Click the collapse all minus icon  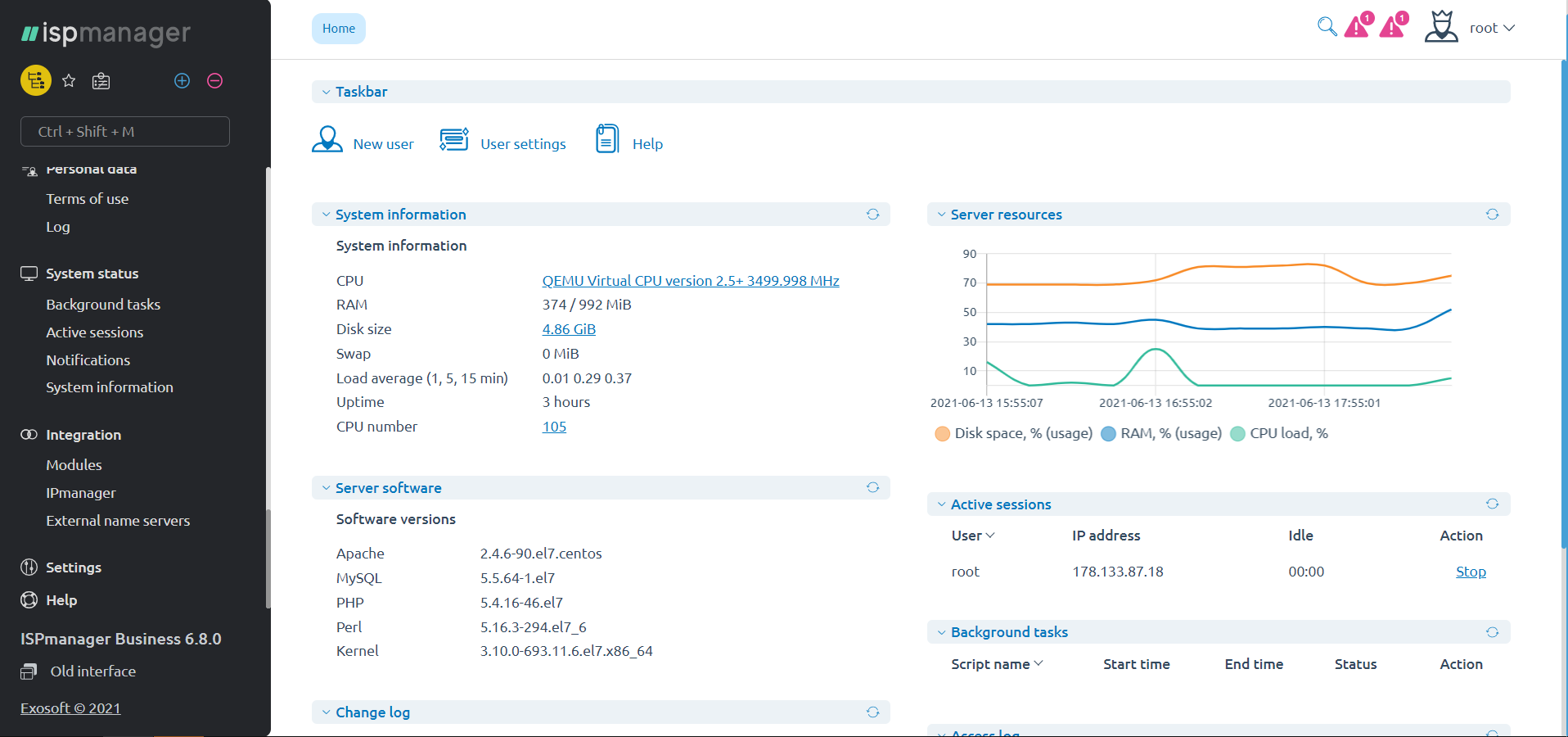tap(215, 80)
